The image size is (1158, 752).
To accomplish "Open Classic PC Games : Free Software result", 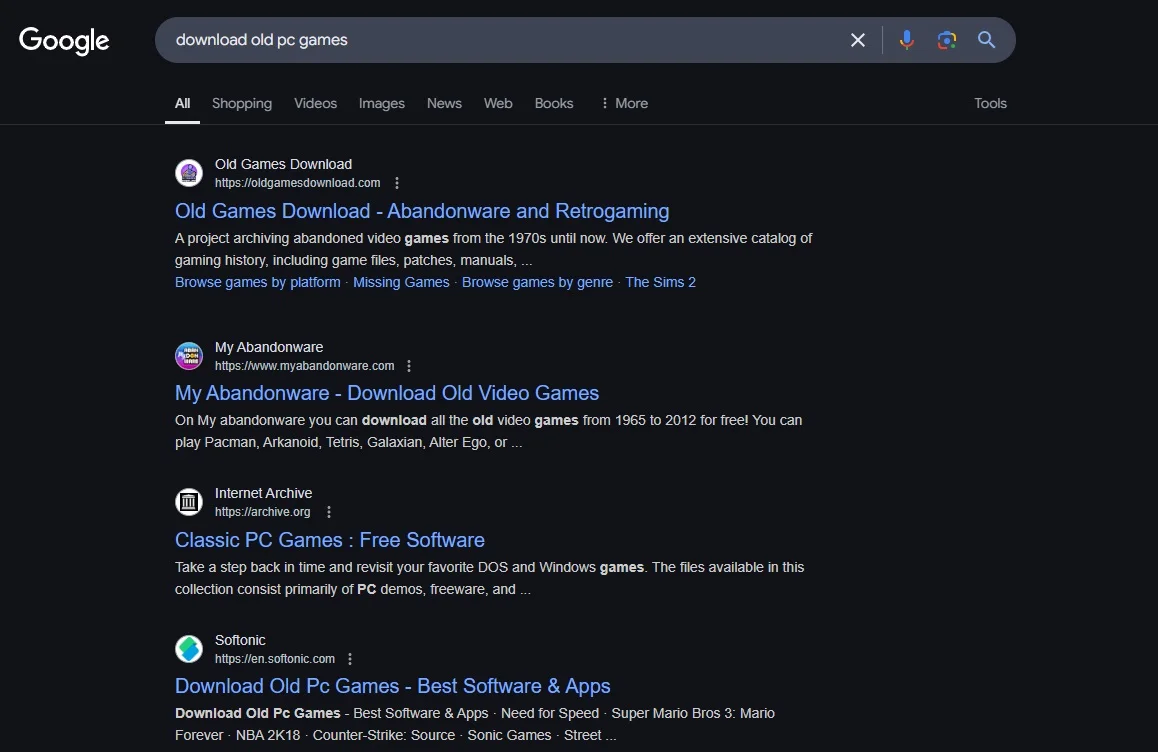I will tap(329, 540).
